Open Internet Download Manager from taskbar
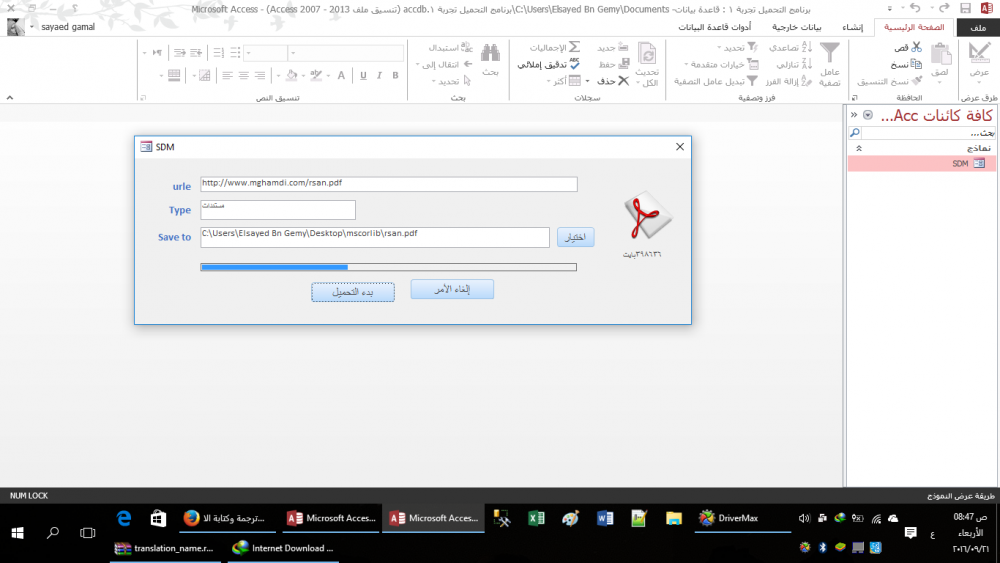Viewport: 1000px width, 563px height. click(x=283, y=548)
